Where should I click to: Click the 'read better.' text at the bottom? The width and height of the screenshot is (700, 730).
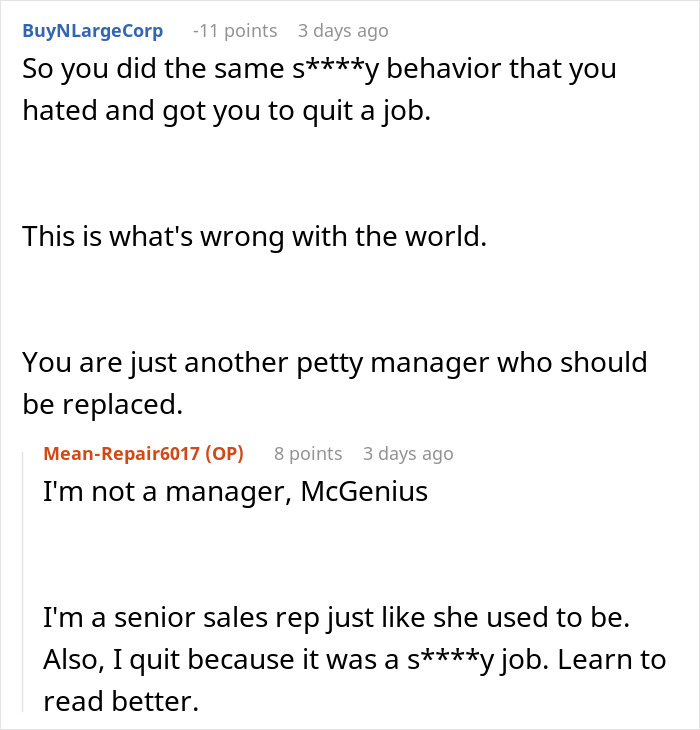point(121,701)
